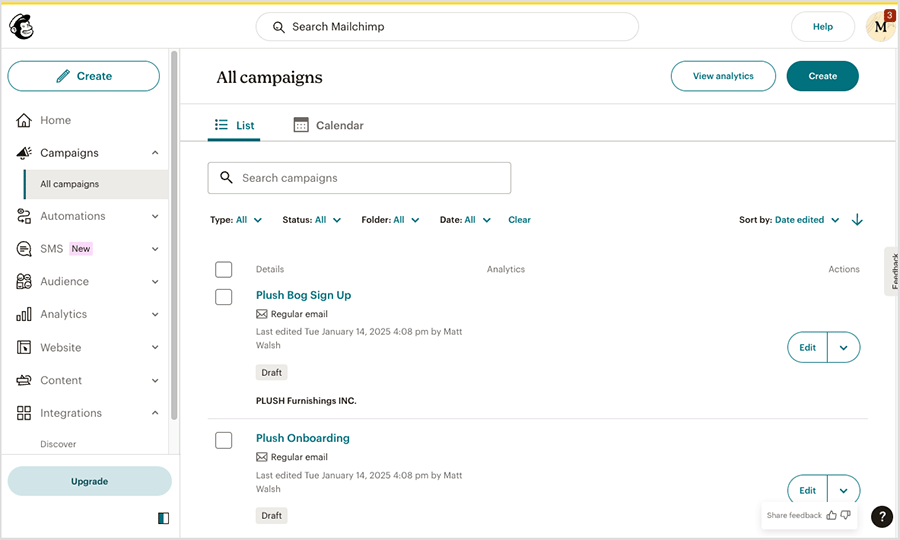The height and width of the screenshot is (540, 900).
Task: Open Plush Bog Sign Up edit options arrow
Action: click(x=844, y=347)
